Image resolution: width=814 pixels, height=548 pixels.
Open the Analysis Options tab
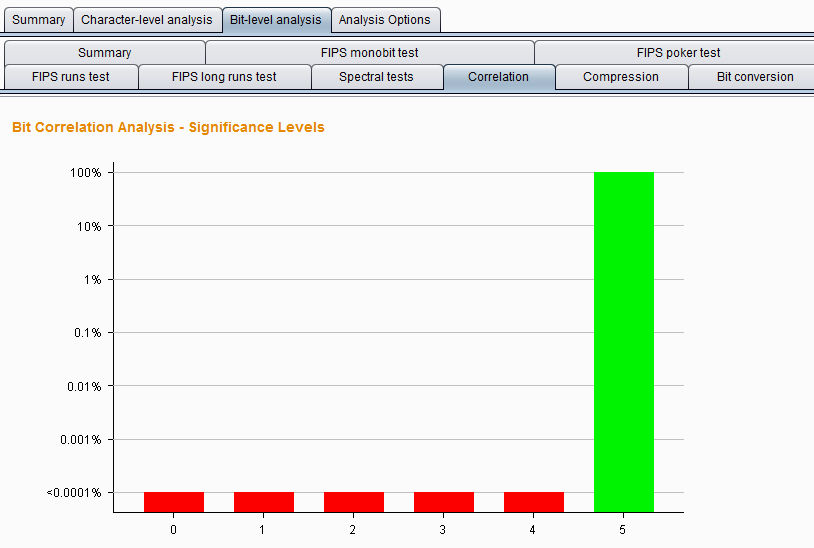click(x=385, y=20)
